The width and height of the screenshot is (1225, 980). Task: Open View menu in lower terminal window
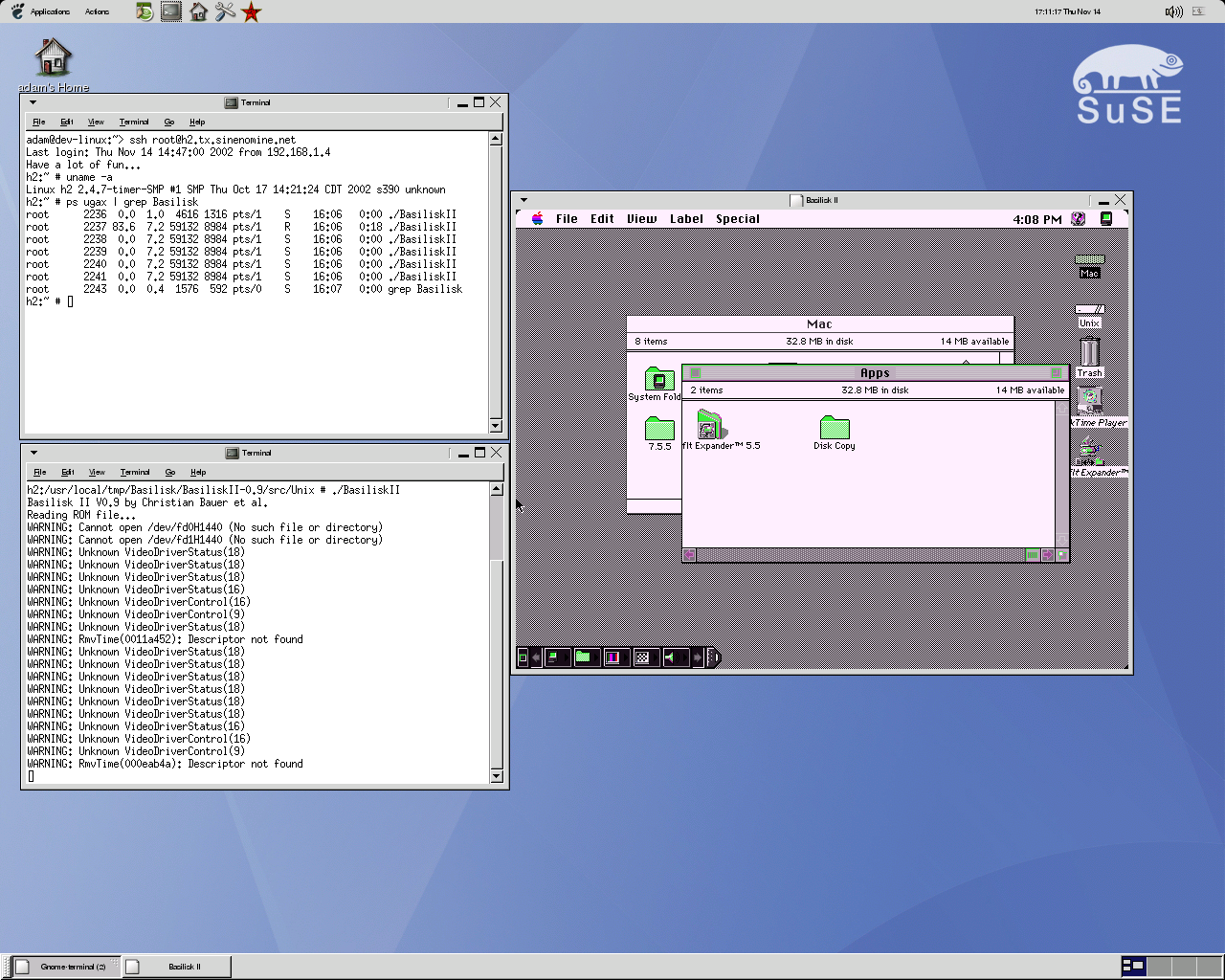(97, 472)
